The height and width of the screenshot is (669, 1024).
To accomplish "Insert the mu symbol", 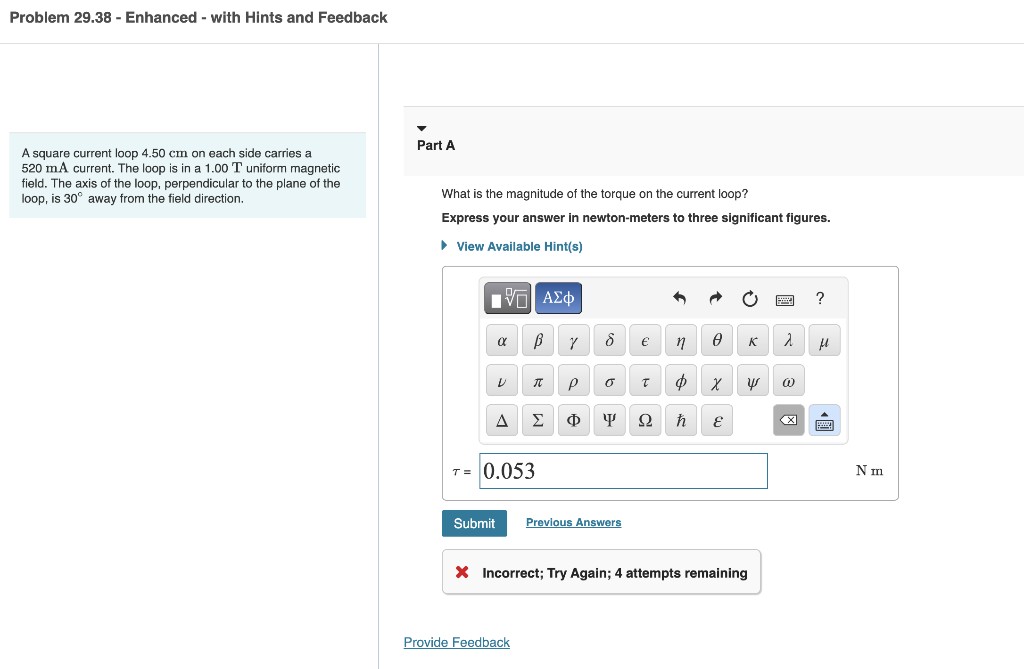I will tap(825, 341).
